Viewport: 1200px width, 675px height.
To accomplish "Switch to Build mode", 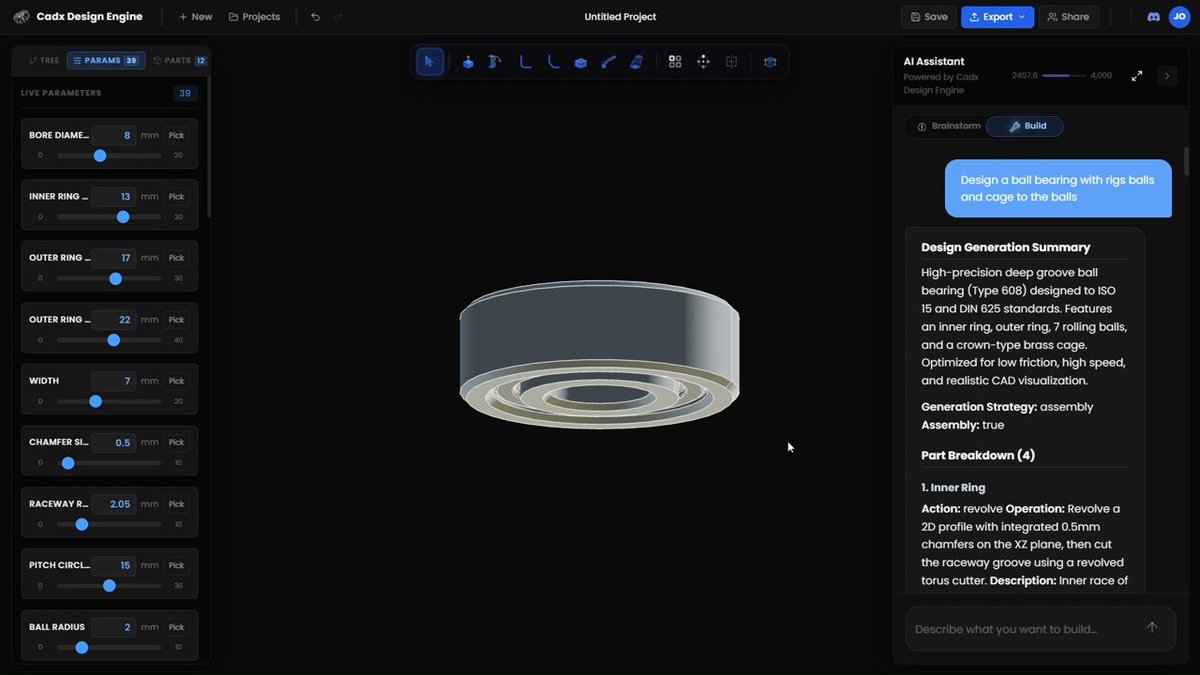I will (x=1025, y=127).
